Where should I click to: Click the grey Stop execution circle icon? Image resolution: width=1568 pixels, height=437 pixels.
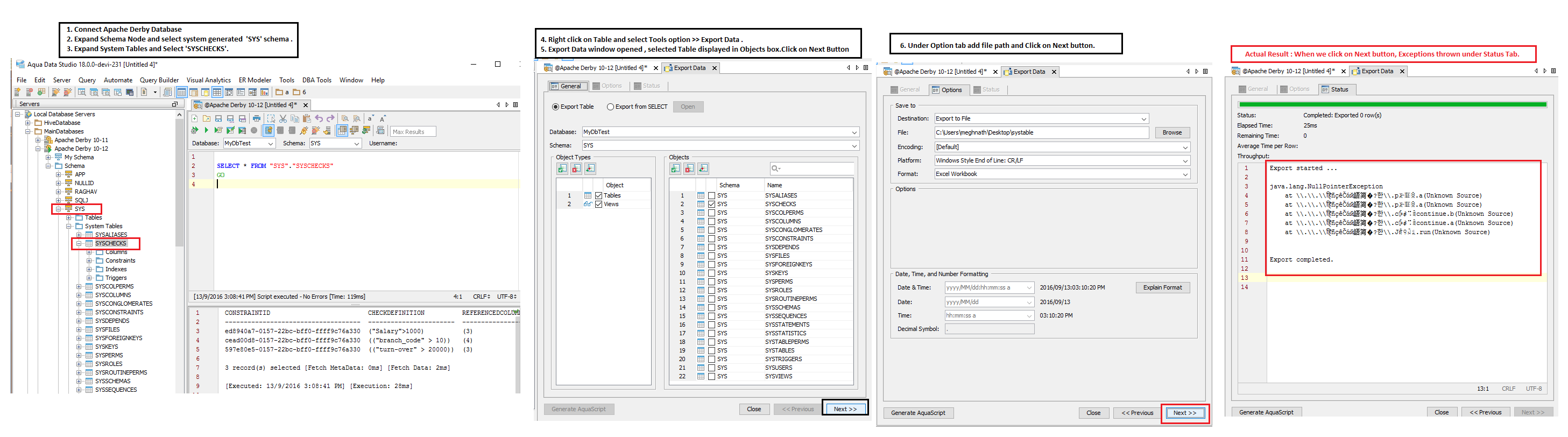pos(255,130)
